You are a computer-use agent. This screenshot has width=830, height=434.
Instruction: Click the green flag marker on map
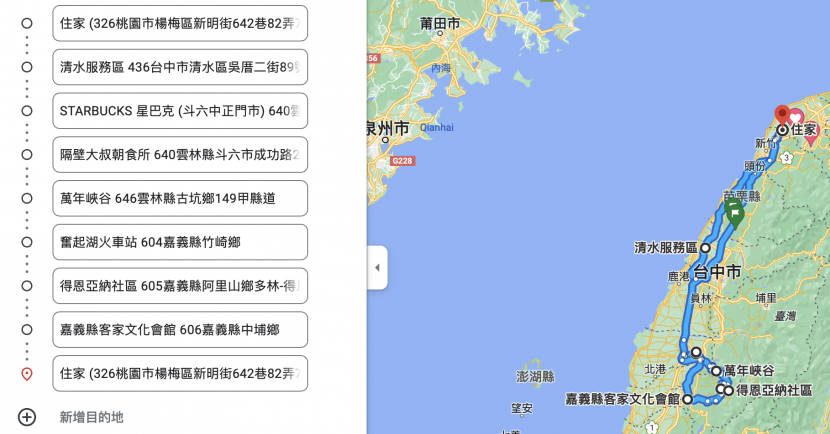pyautogui.click(x=733, y=210)
